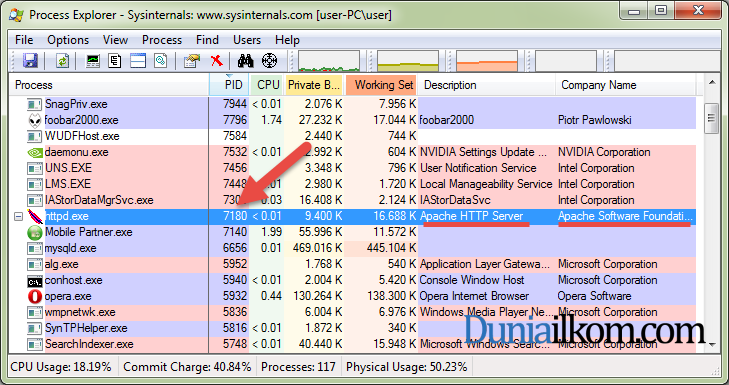The image size is (729, 385).
Task: Click CPU Usage 18.19% in status bar
Action: [x=61, y=367]
